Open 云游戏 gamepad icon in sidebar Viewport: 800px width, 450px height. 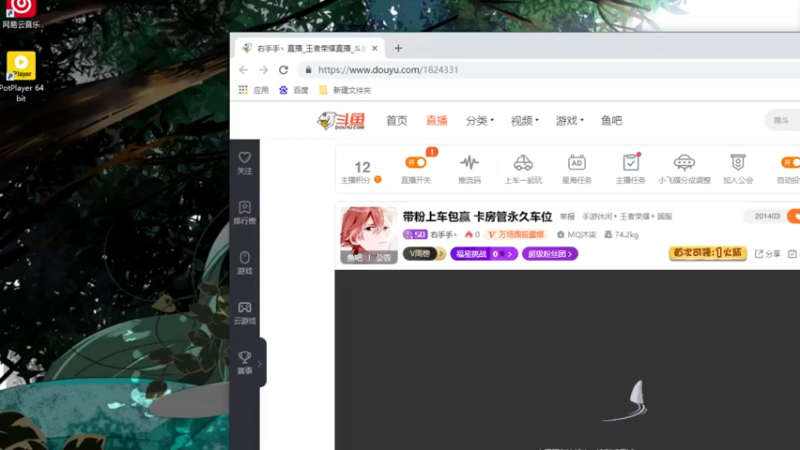click(245, 313)
